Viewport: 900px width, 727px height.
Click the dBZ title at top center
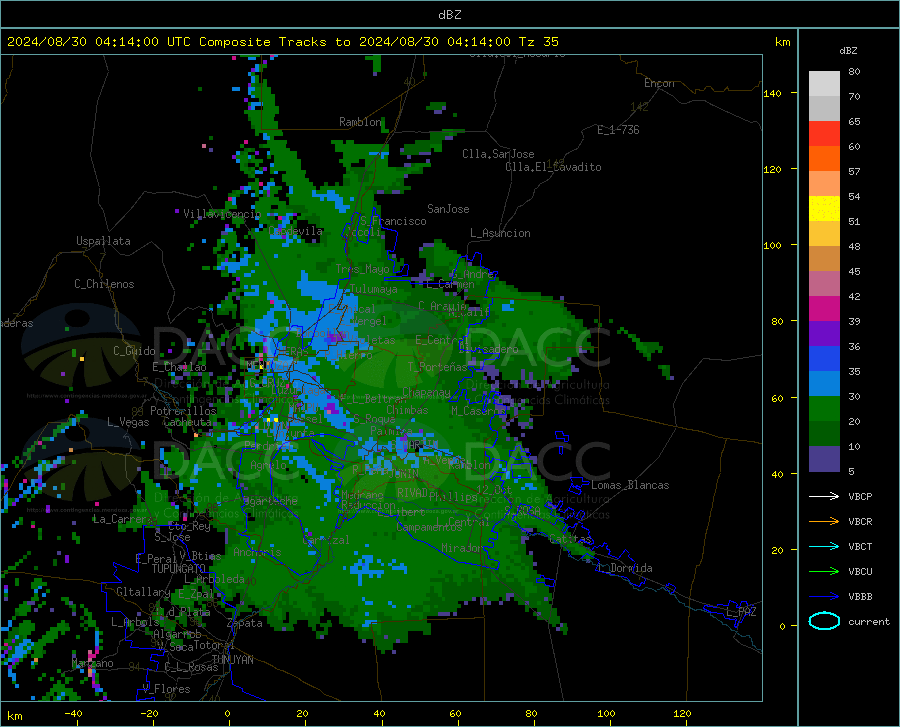click(x=449, y=14)
